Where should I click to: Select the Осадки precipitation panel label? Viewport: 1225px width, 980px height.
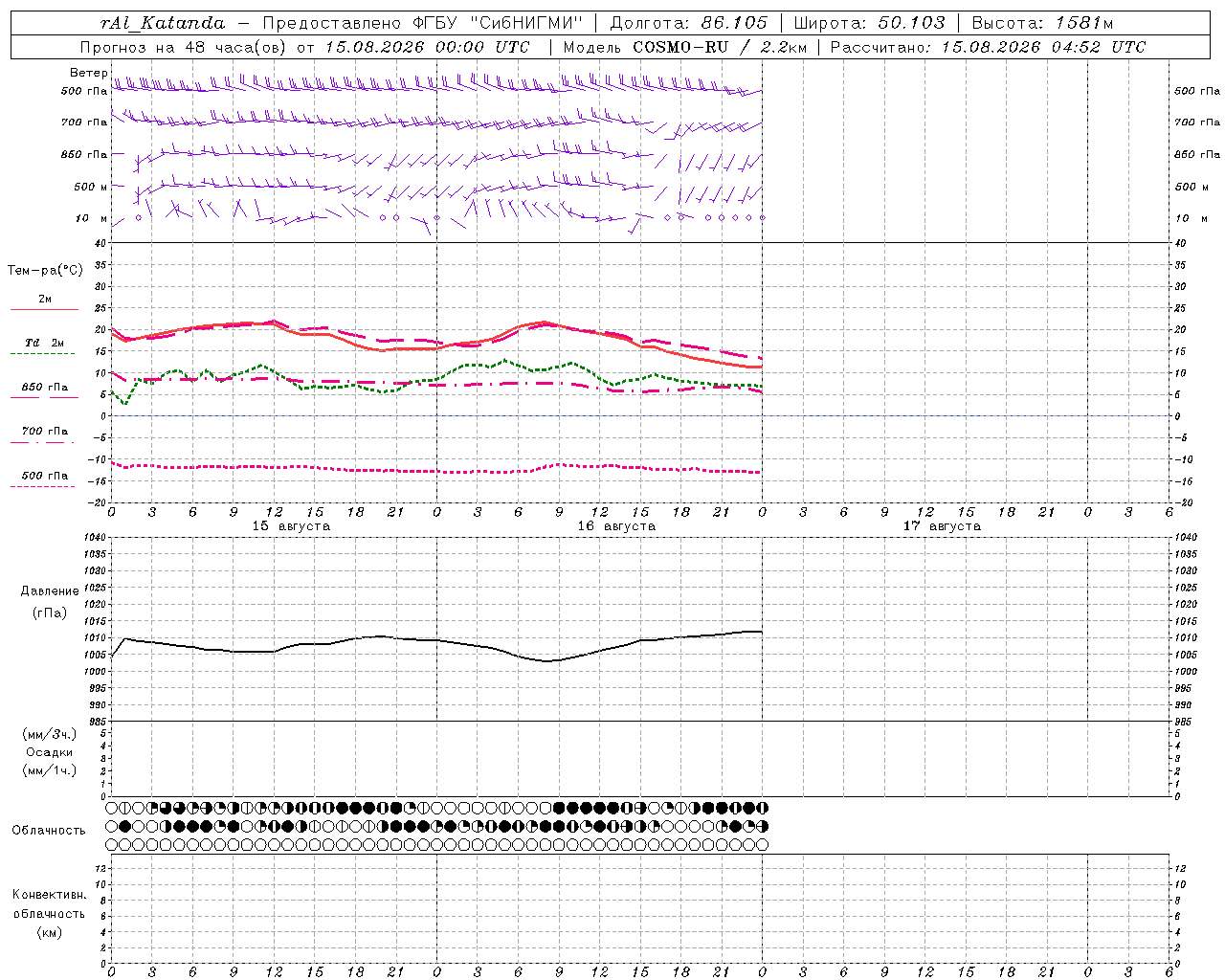coord(50,752)
